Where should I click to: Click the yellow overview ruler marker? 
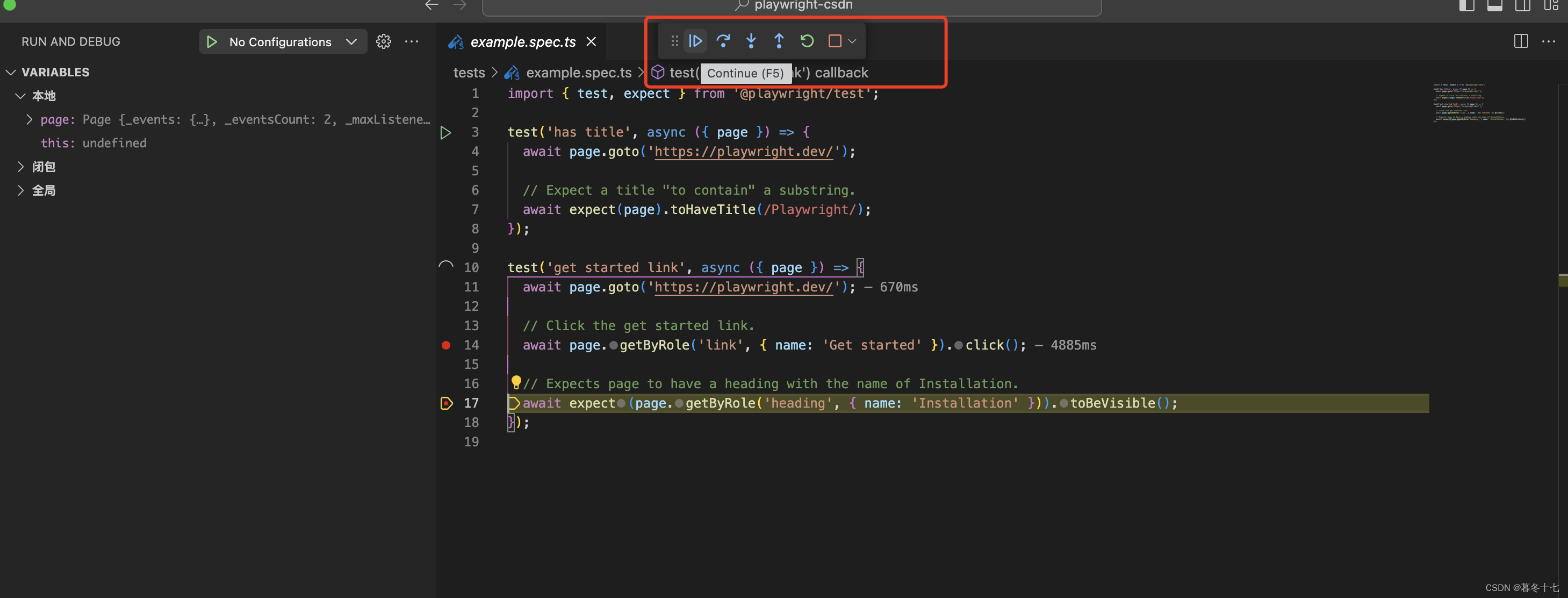[x=1563, y=280]
